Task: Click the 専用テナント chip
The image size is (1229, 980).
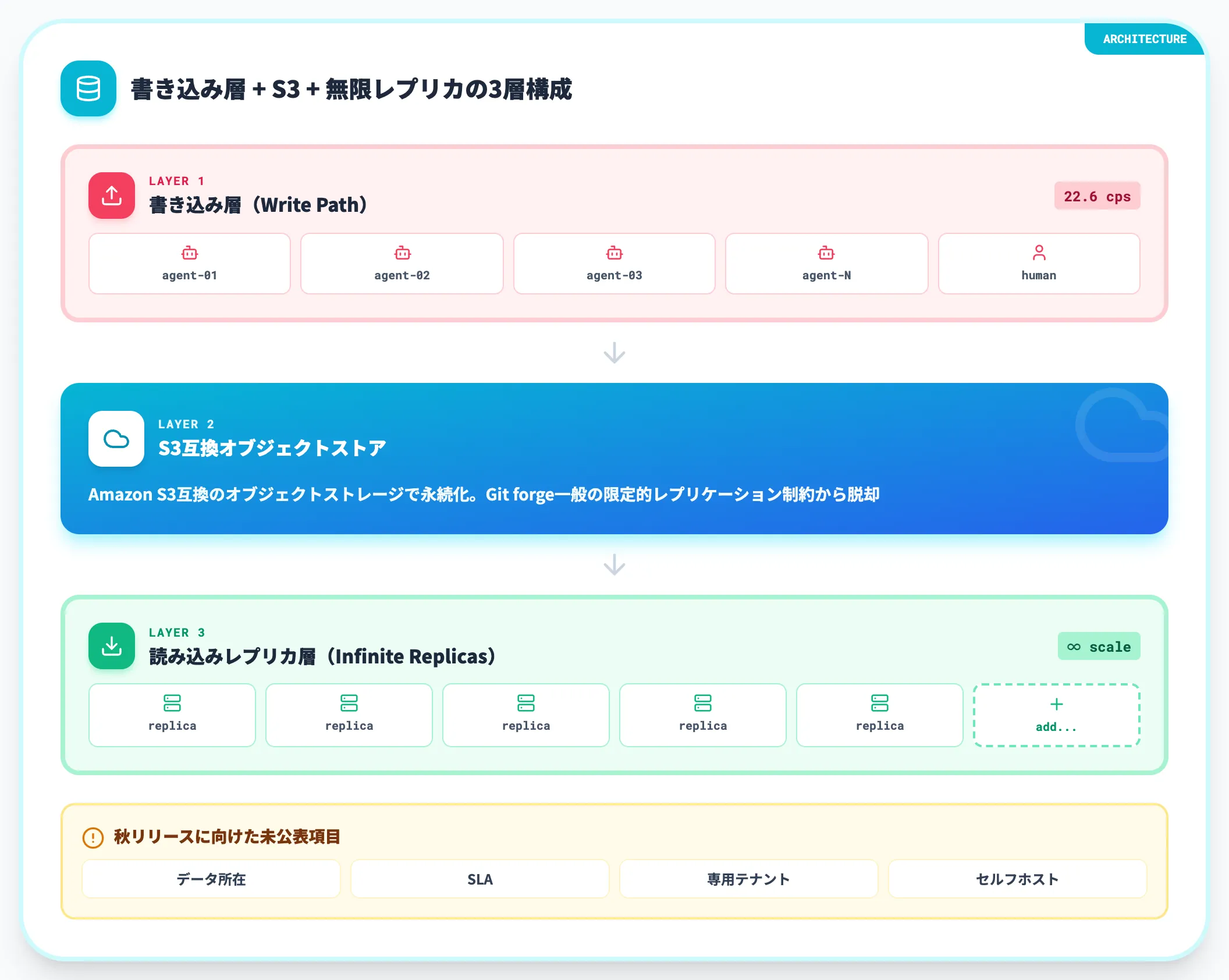Action: coord(749,879)
